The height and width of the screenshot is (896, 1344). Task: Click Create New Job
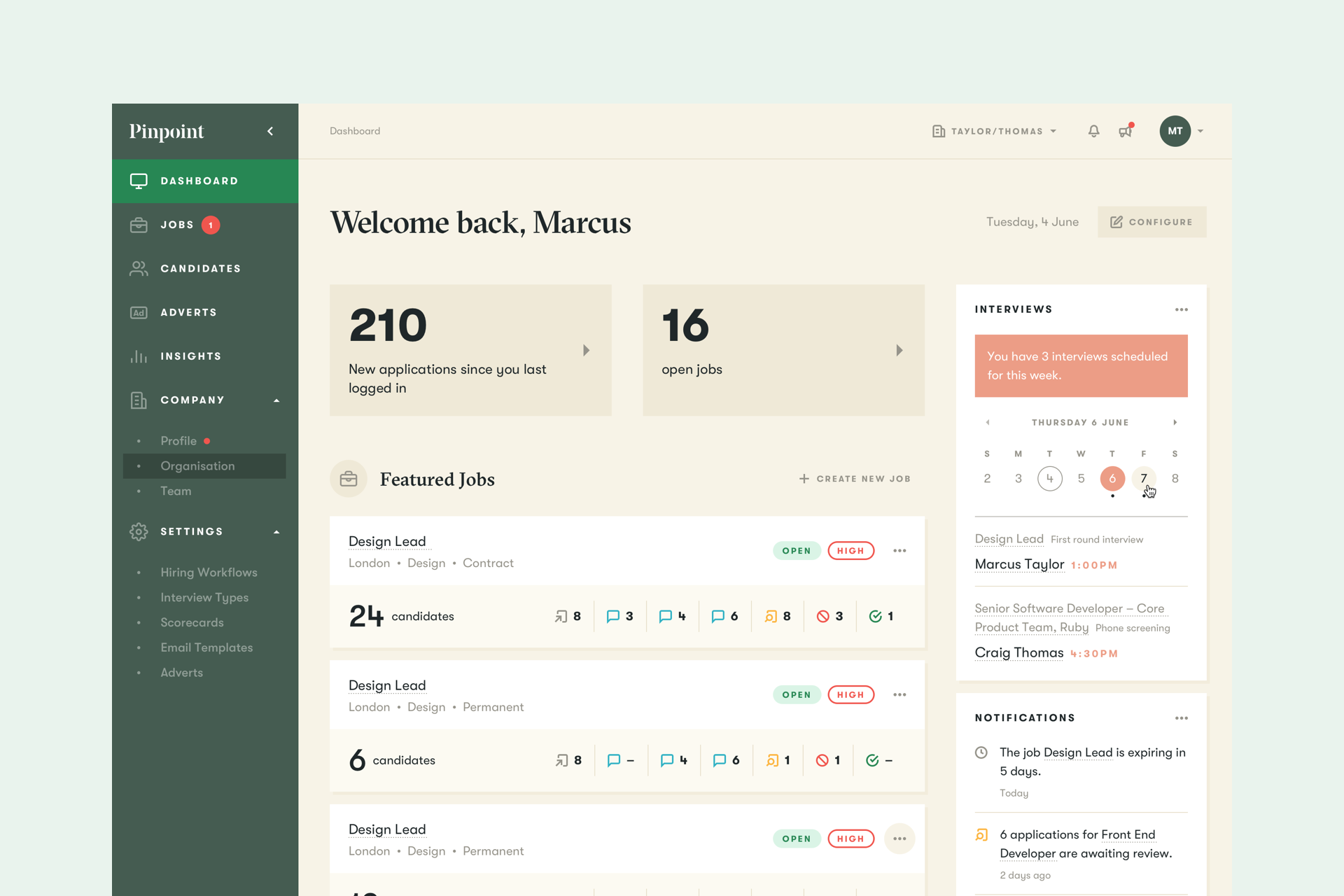pyautogui.click(x=855, y=479)
